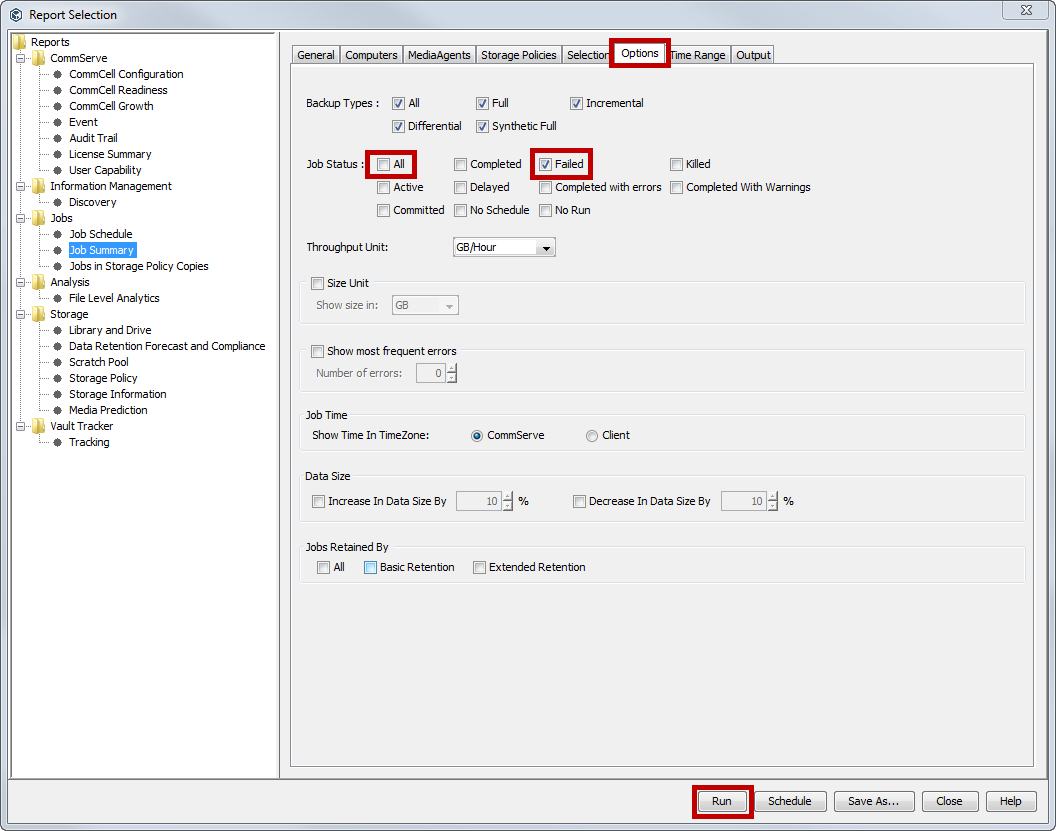Check the Active job status checkbox
The image size is (1056, 831).
[384, 188]
